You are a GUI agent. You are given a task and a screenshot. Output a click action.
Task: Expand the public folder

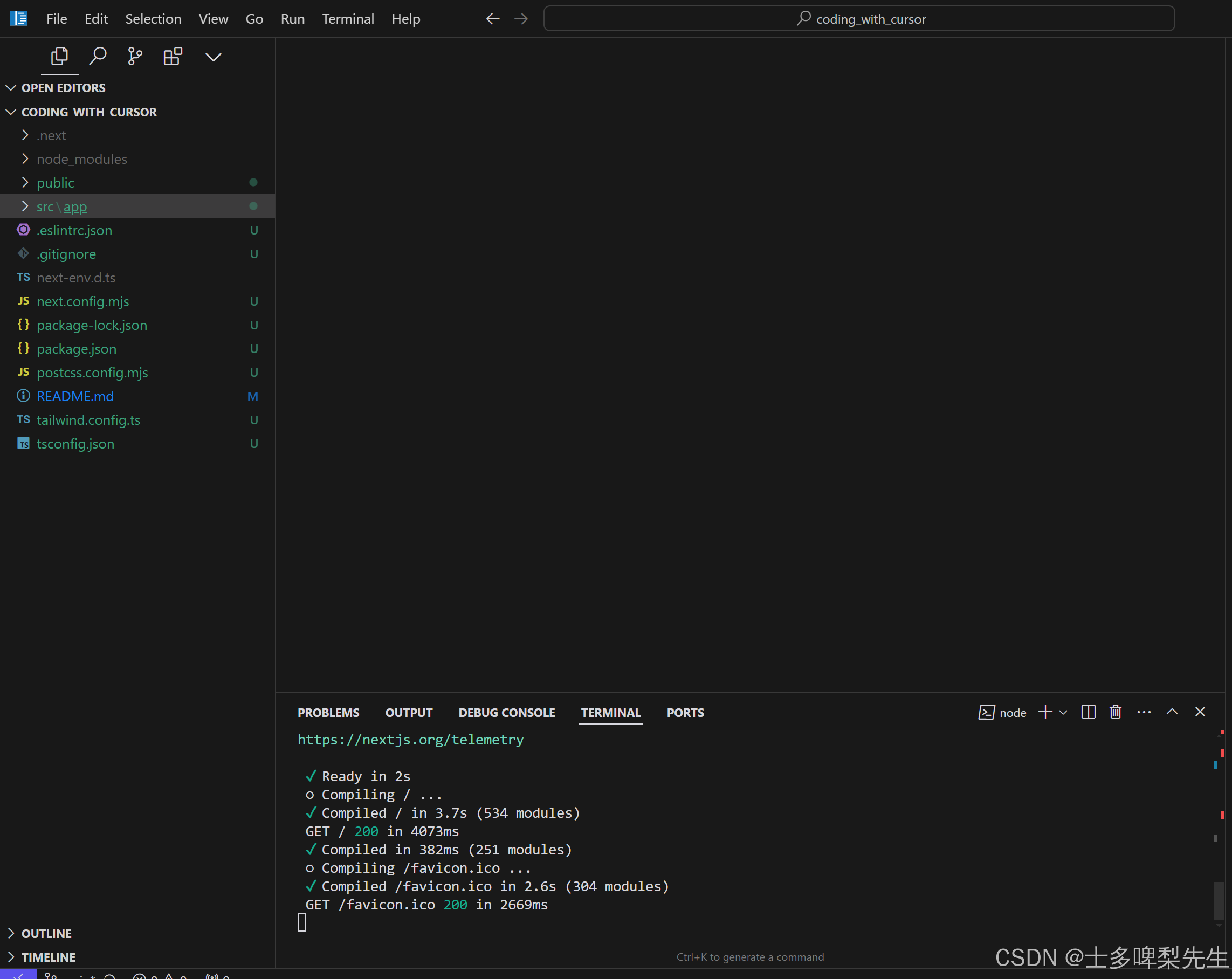[x=55, y=183]
